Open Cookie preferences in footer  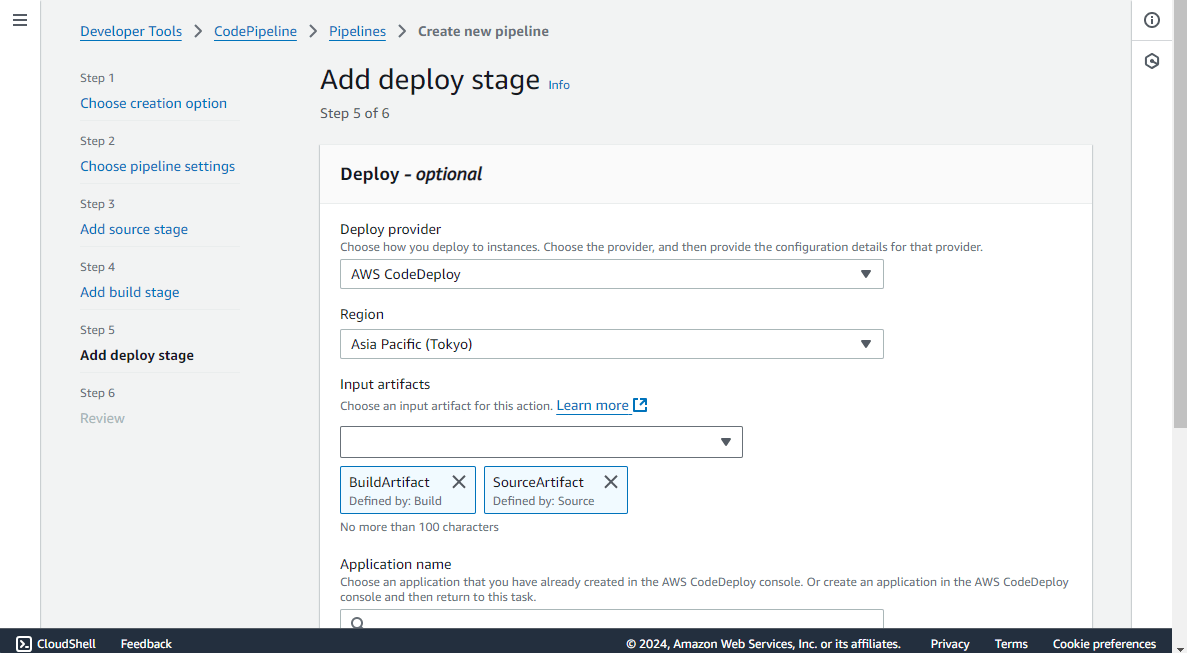click(1104, 644)
